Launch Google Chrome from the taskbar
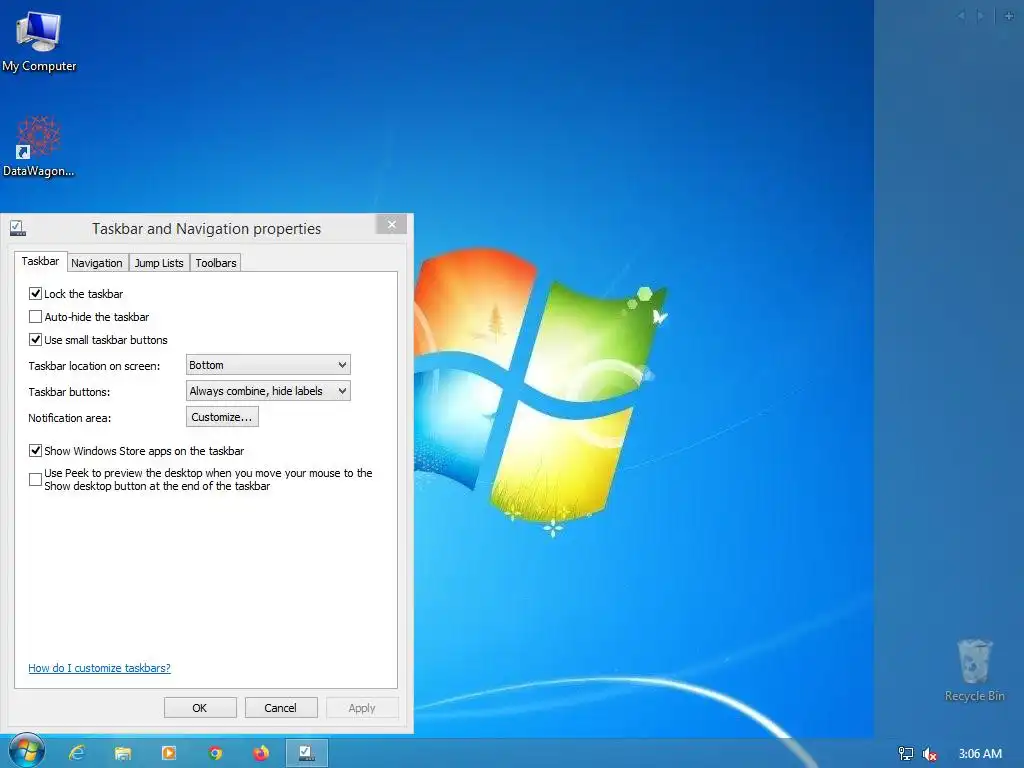 click(215, 754)
